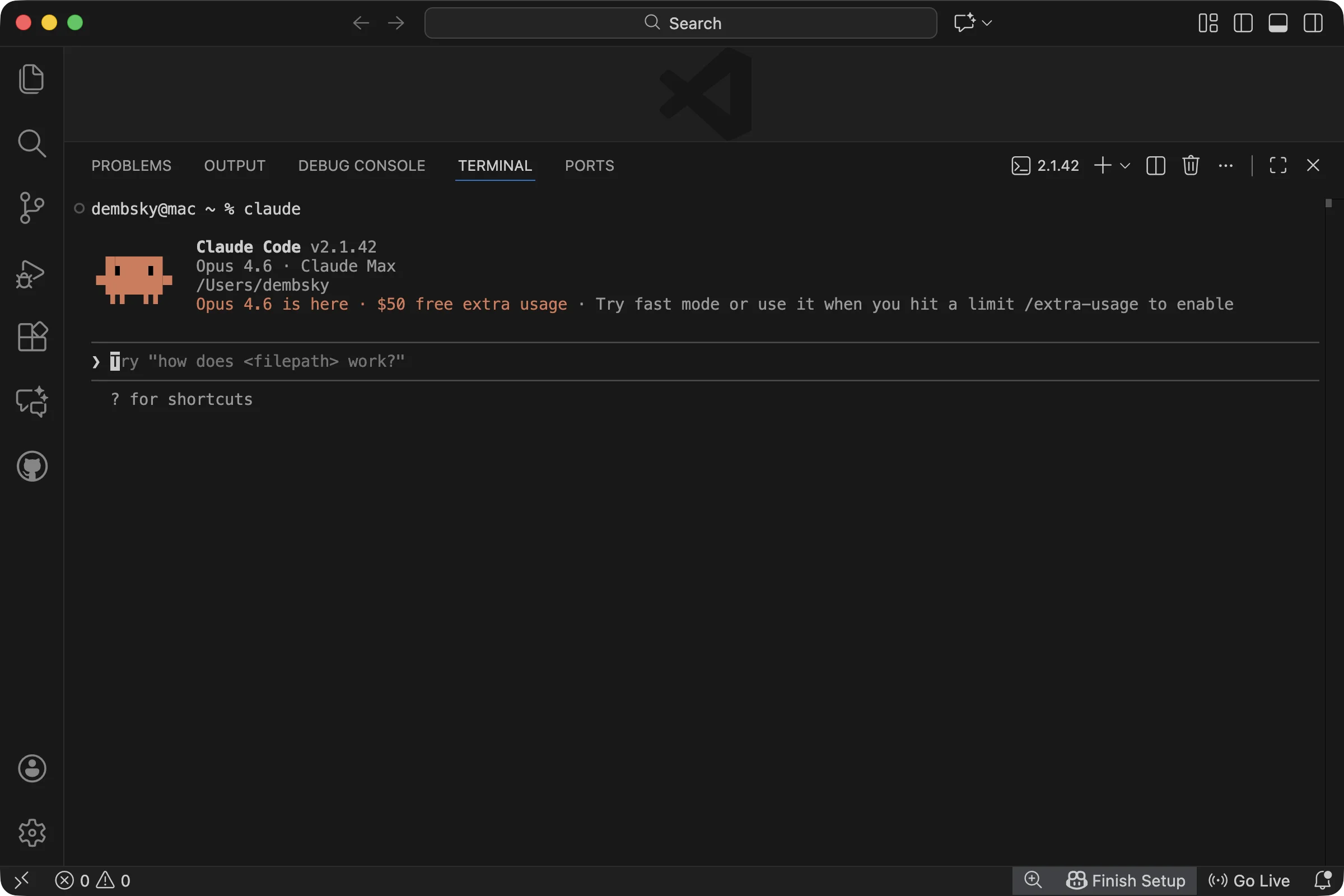This screenshot has height=896, width=1344.
Task: Click Finish Setup in the status bar
Action: 1126,880
